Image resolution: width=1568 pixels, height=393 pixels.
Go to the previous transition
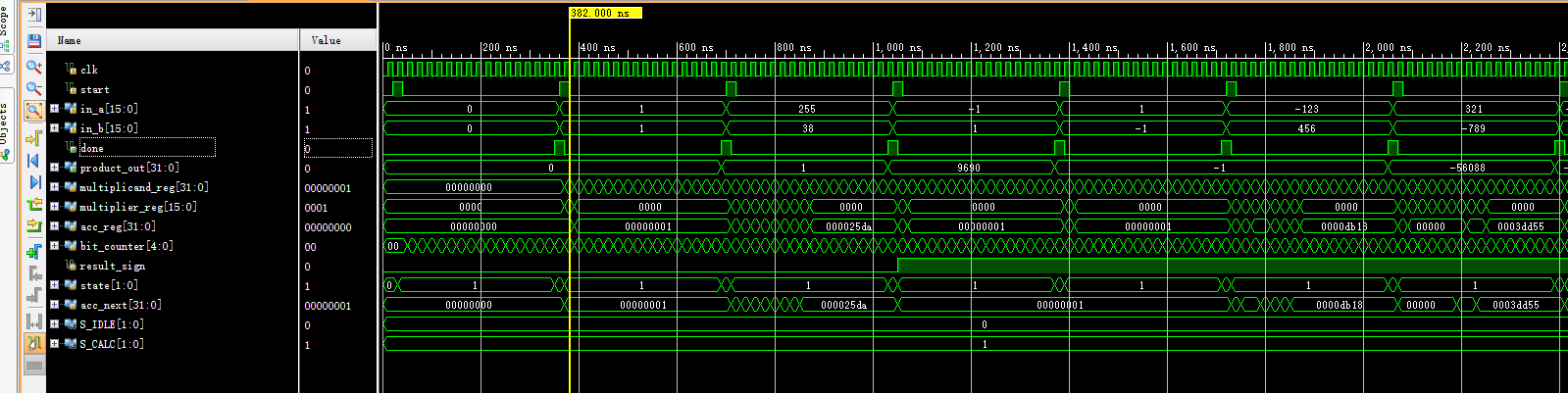(34, 205)
